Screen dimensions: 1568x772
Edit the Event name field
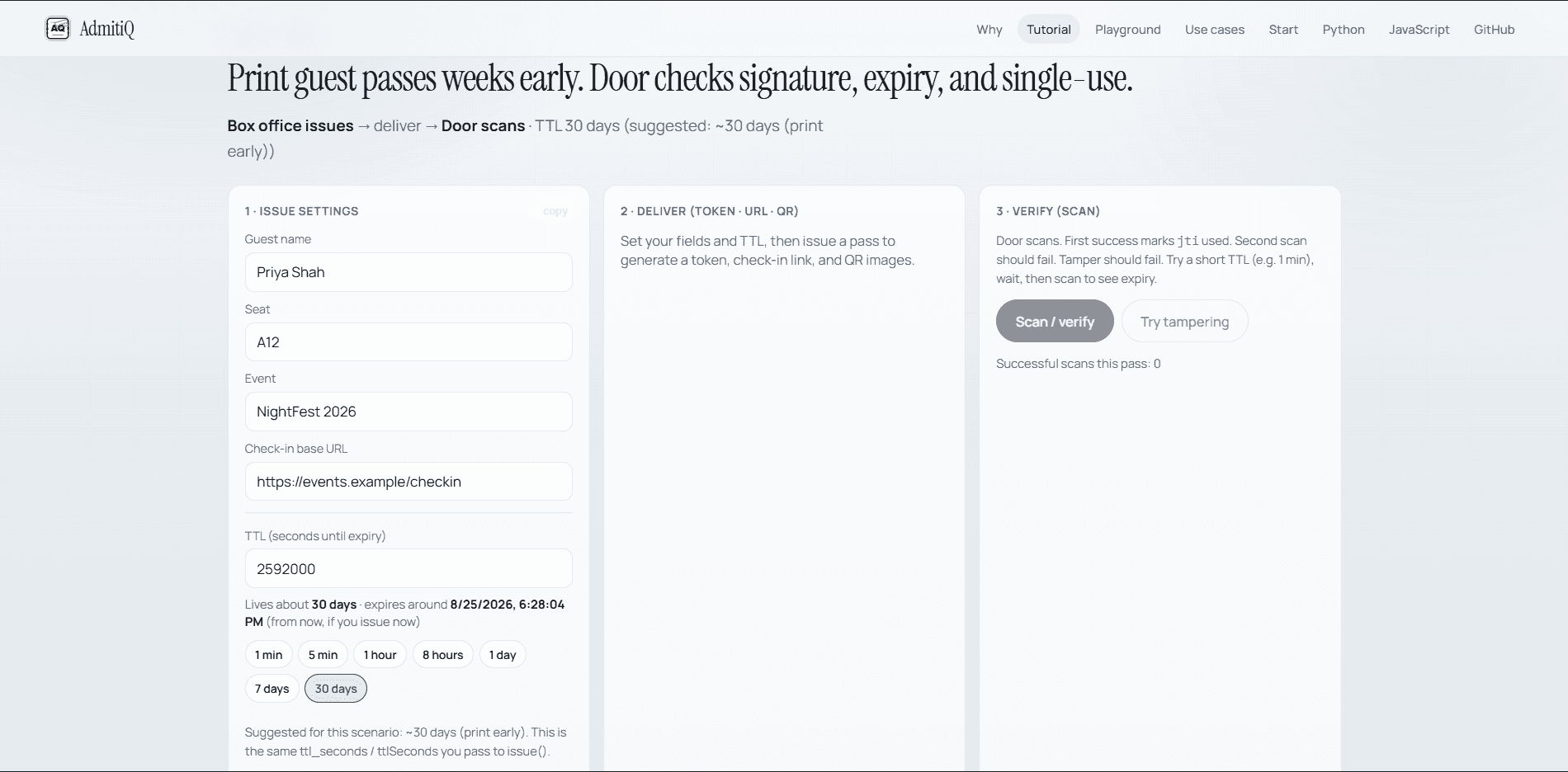click(x=409, y=412)
